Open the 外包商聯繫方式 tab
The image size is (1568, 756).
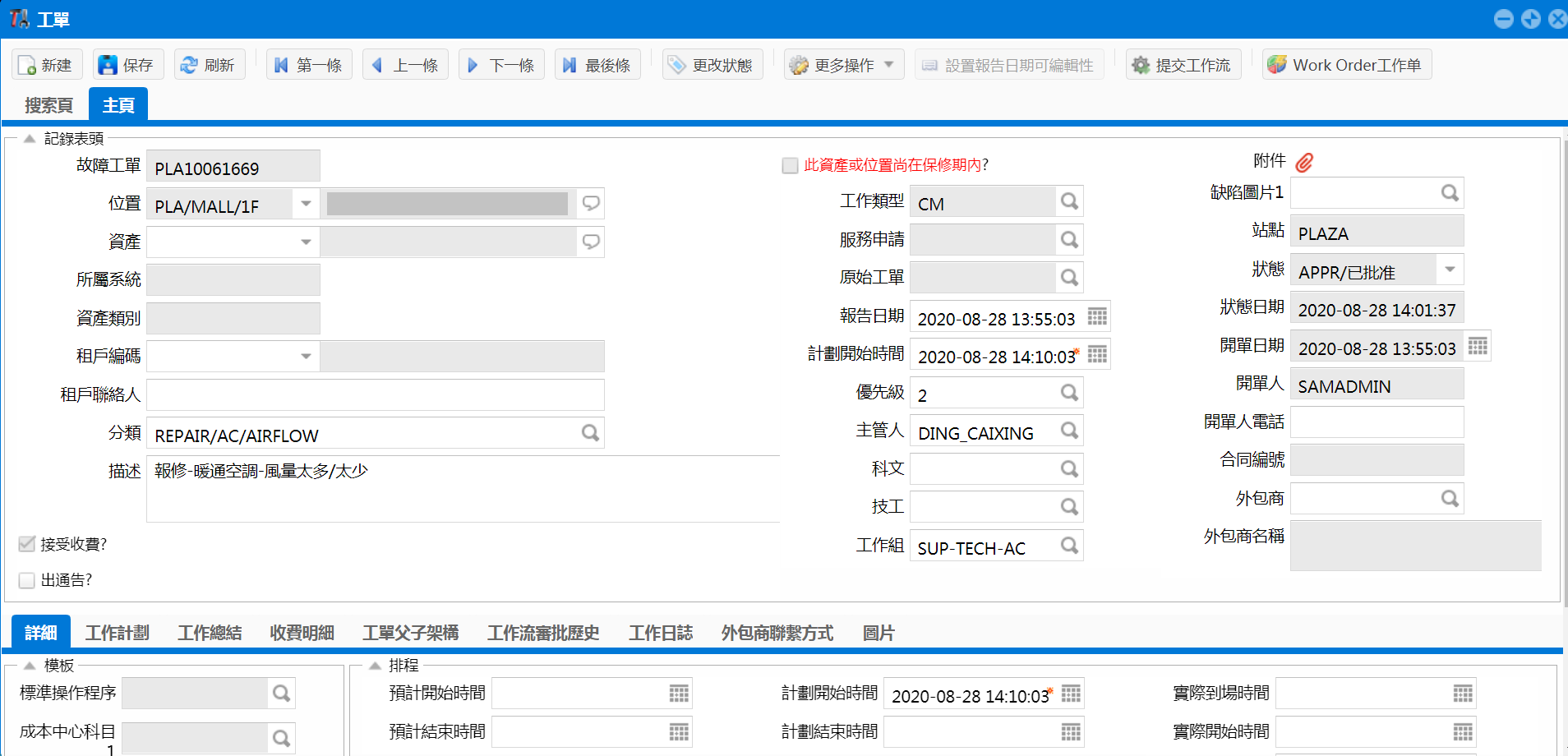pos(777,633)
